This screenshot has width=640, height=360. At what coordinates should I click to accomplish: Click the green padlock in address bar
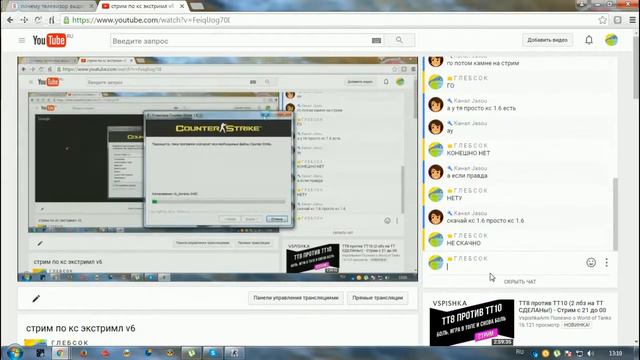coord(66,20)
